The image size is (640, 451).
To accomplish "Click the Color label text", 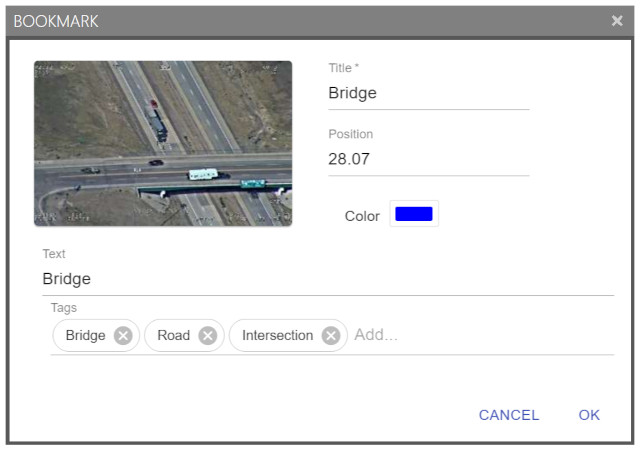I will (362, 216).
